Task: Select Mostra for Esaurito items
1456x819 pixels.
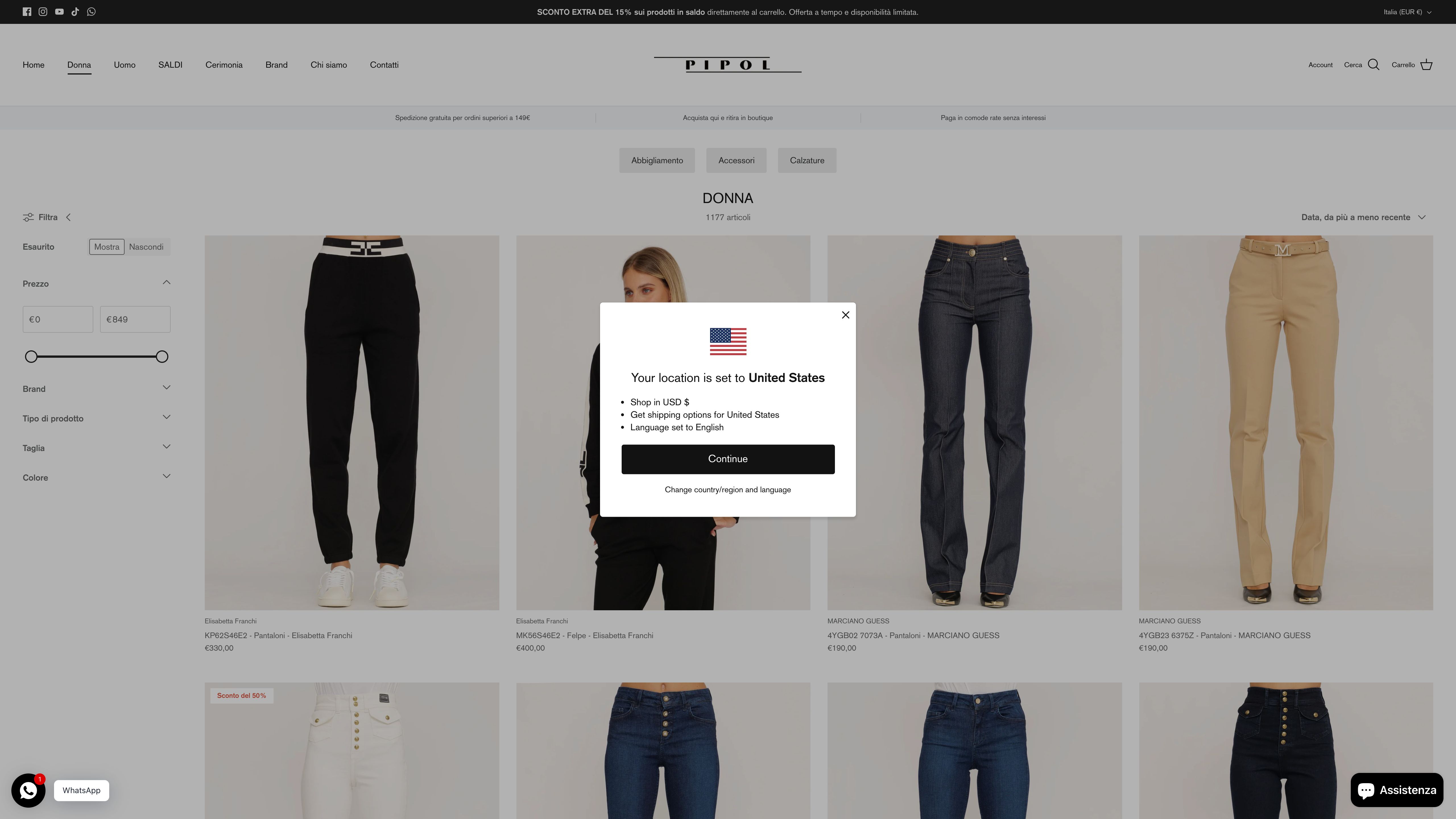Action: 107,247
